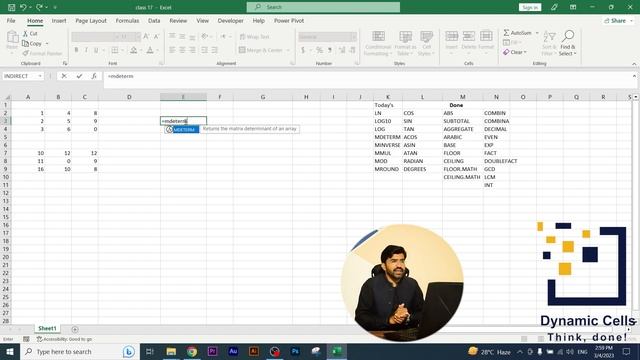Click the Conditional Formatting icon
Screen dimensions: 640x360
click(x=378, y=36)
